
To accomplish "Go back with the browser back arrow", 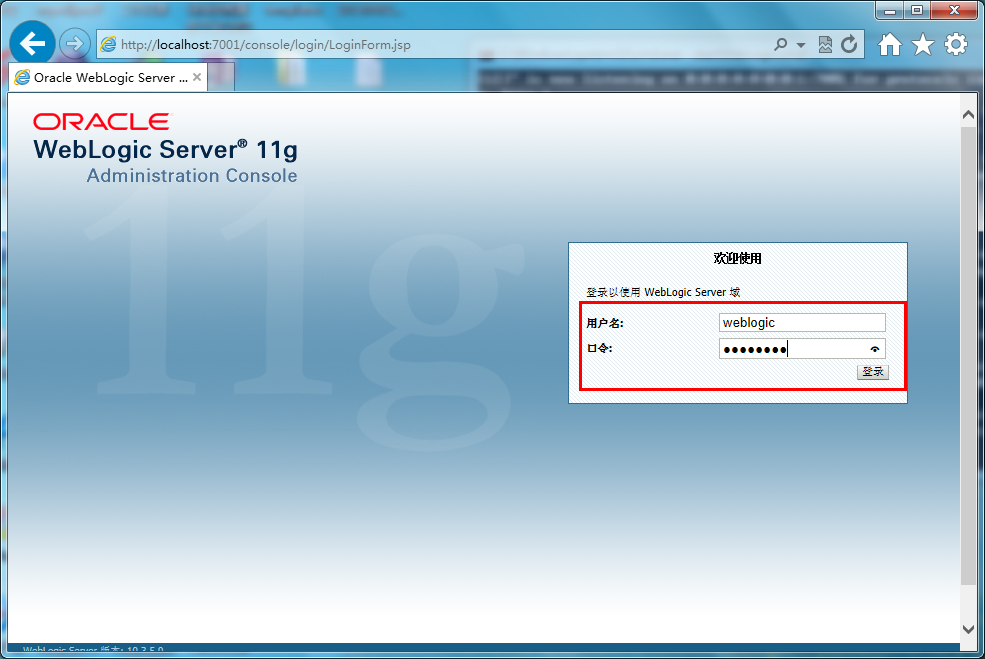I will 32,43.
